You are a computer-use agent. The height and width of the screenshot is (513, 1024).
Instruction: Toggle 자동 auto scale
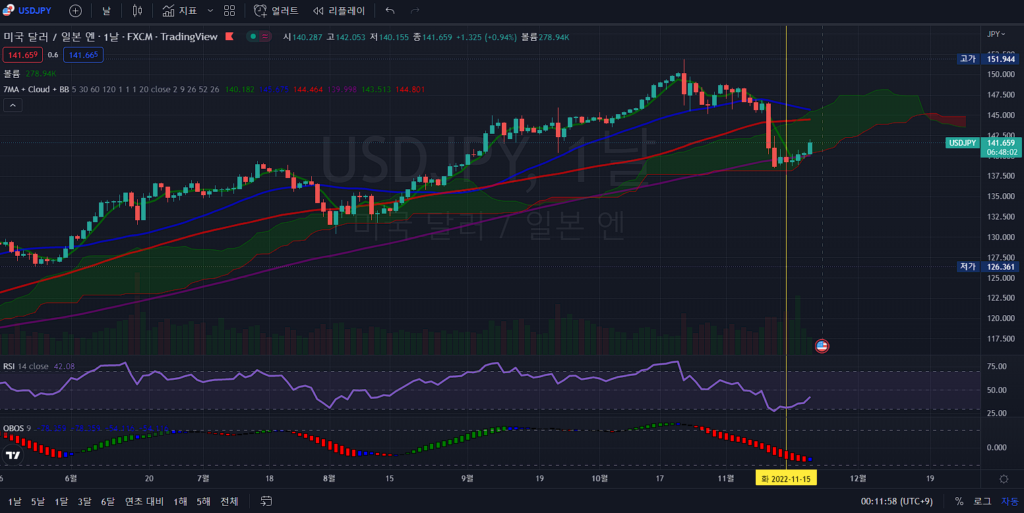point(1008,501)
